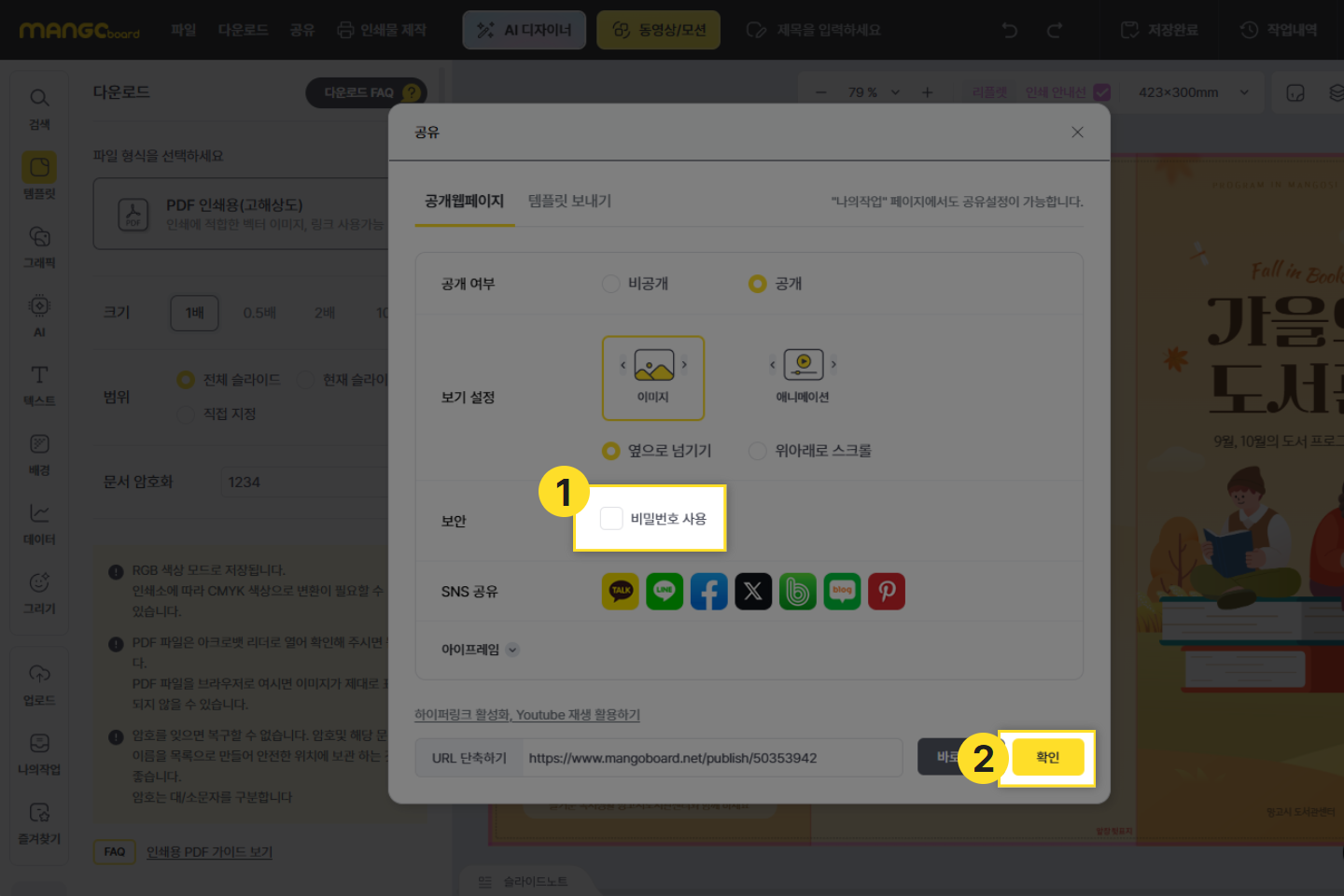Screen dimensions: 1344x896
Task: Click the 확인 confirm button
Action: tap(1048, 757)
